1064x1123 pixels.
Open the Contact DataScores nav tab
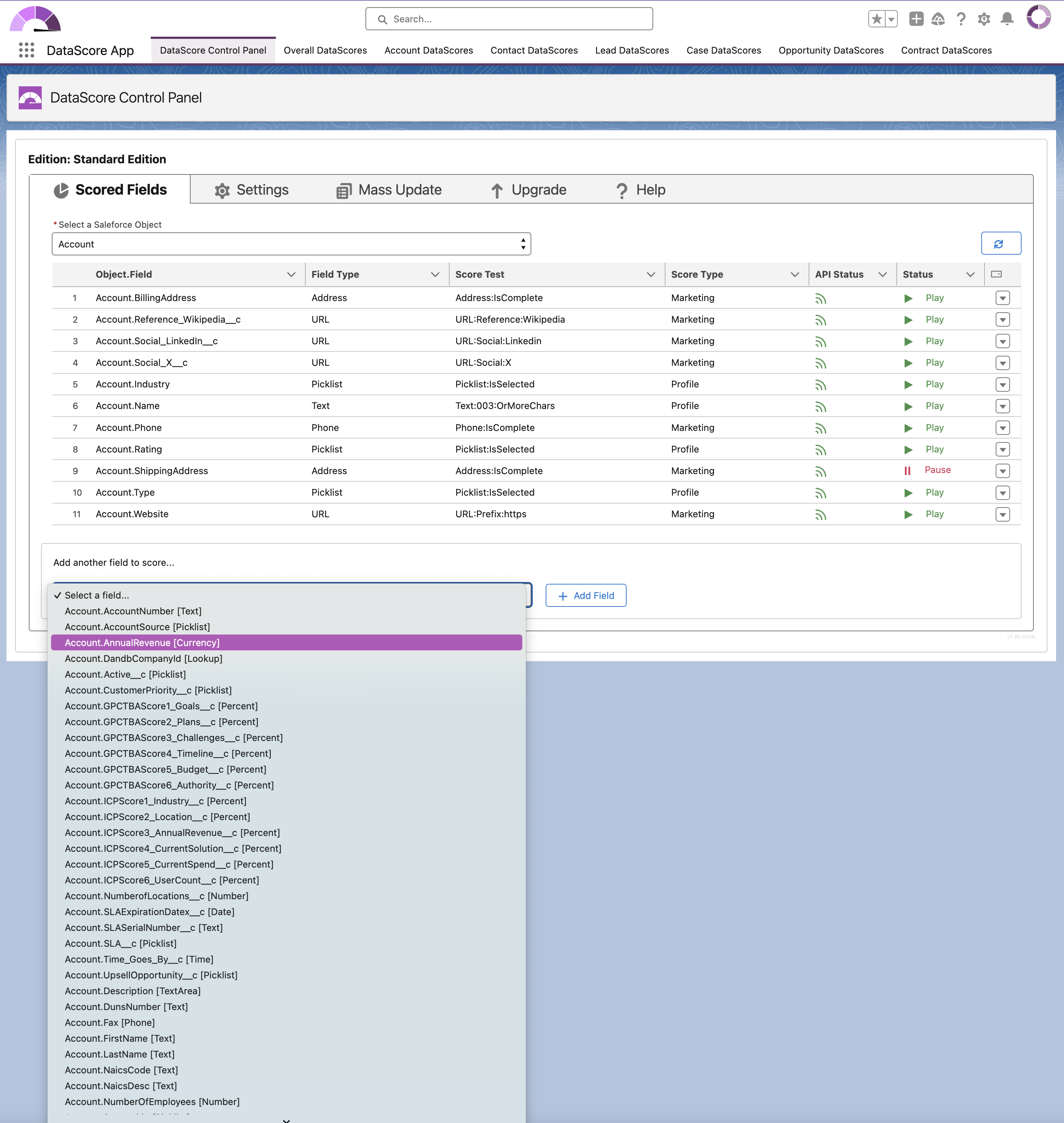[x=534, y=50]
